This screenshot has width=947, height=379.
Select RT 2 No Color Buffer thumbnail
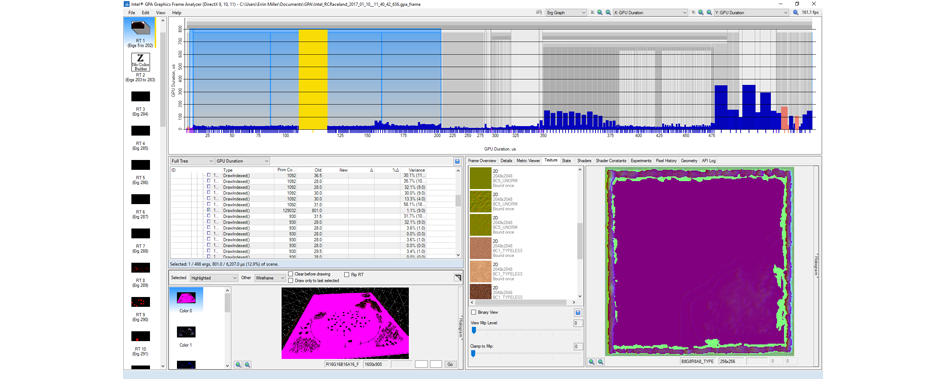[140, 62]
